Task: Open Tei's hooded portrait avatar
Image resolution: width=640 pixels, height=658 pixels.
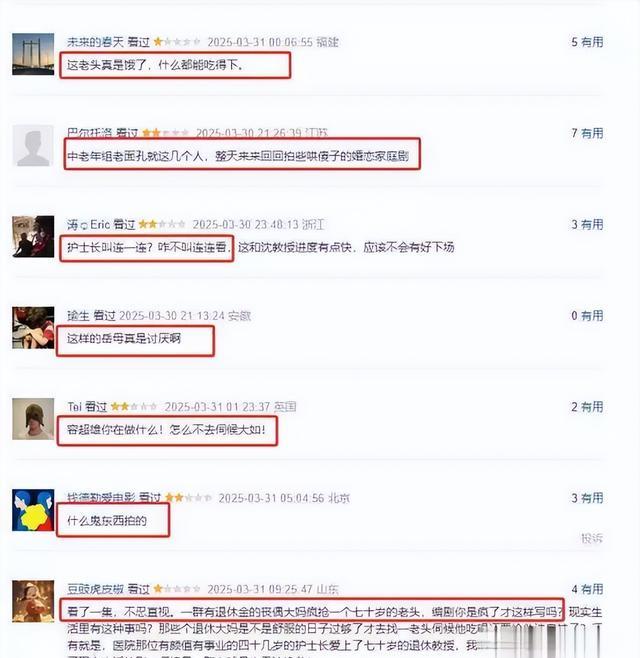Action: (x=33, y=419)
